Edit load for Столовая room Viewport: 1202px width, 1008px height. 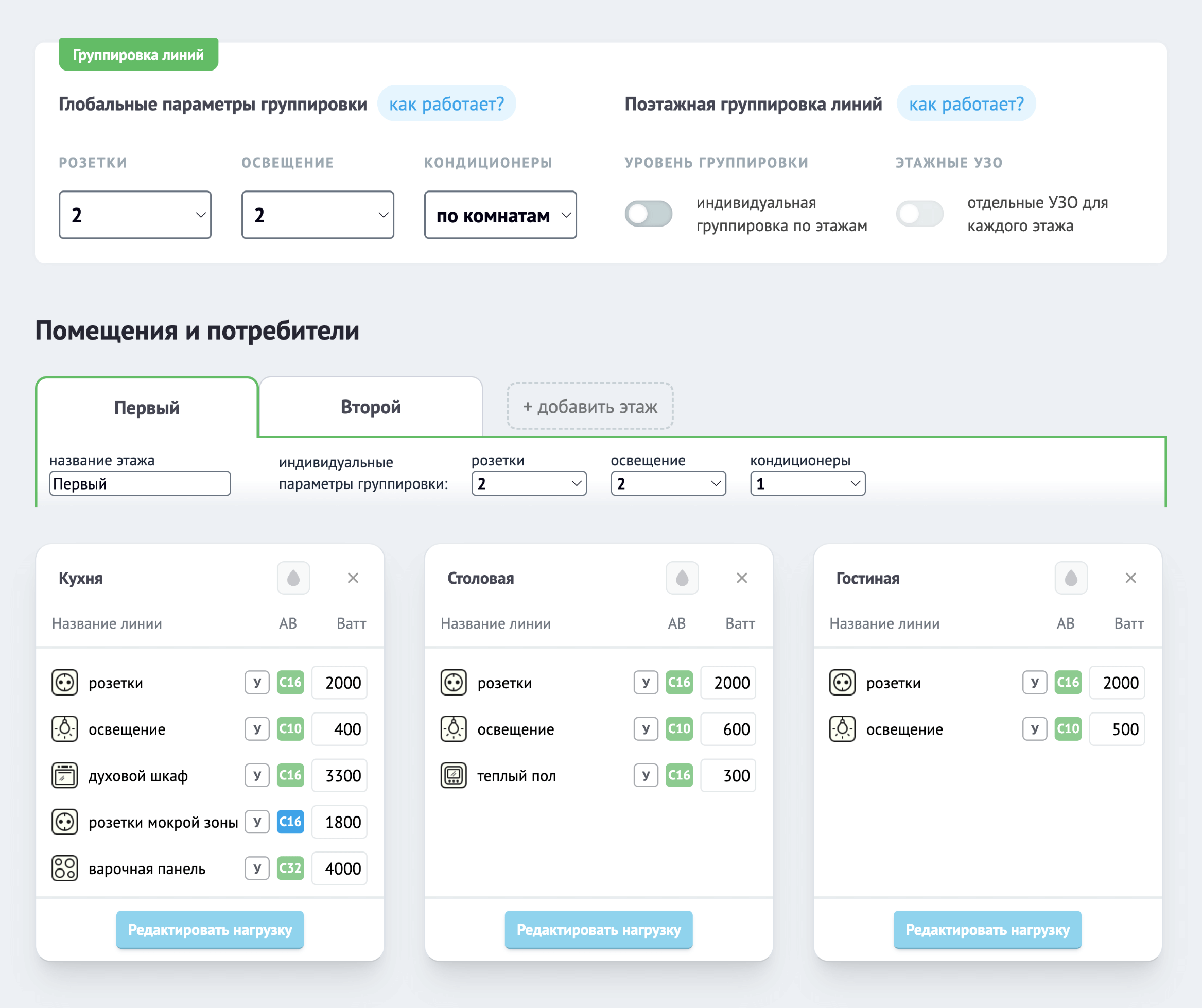point(599,930)
